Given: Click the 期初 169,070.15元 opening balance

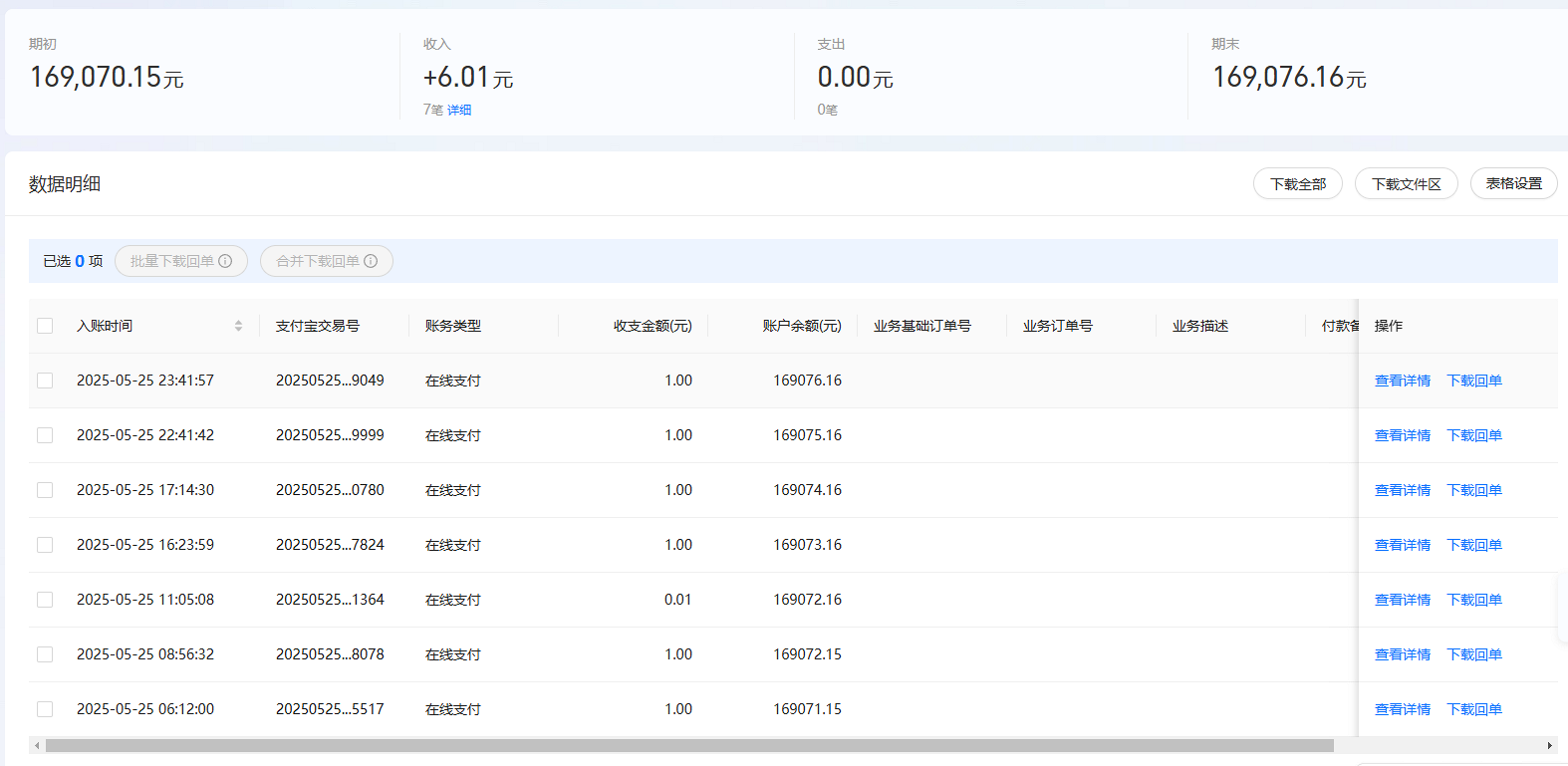Looking at the screenshot, I should pos(107,77).
